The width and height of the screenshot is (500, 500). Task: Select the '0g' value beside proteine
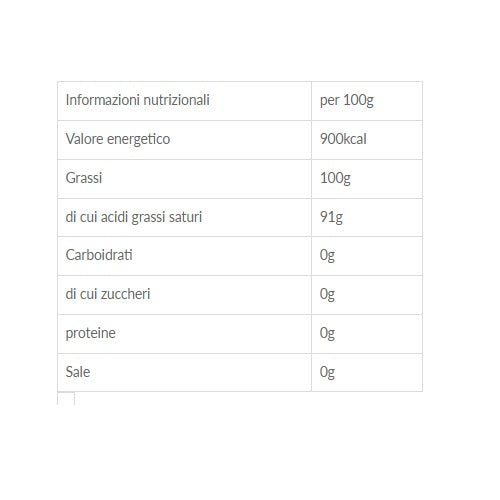[x=367, y=334]
